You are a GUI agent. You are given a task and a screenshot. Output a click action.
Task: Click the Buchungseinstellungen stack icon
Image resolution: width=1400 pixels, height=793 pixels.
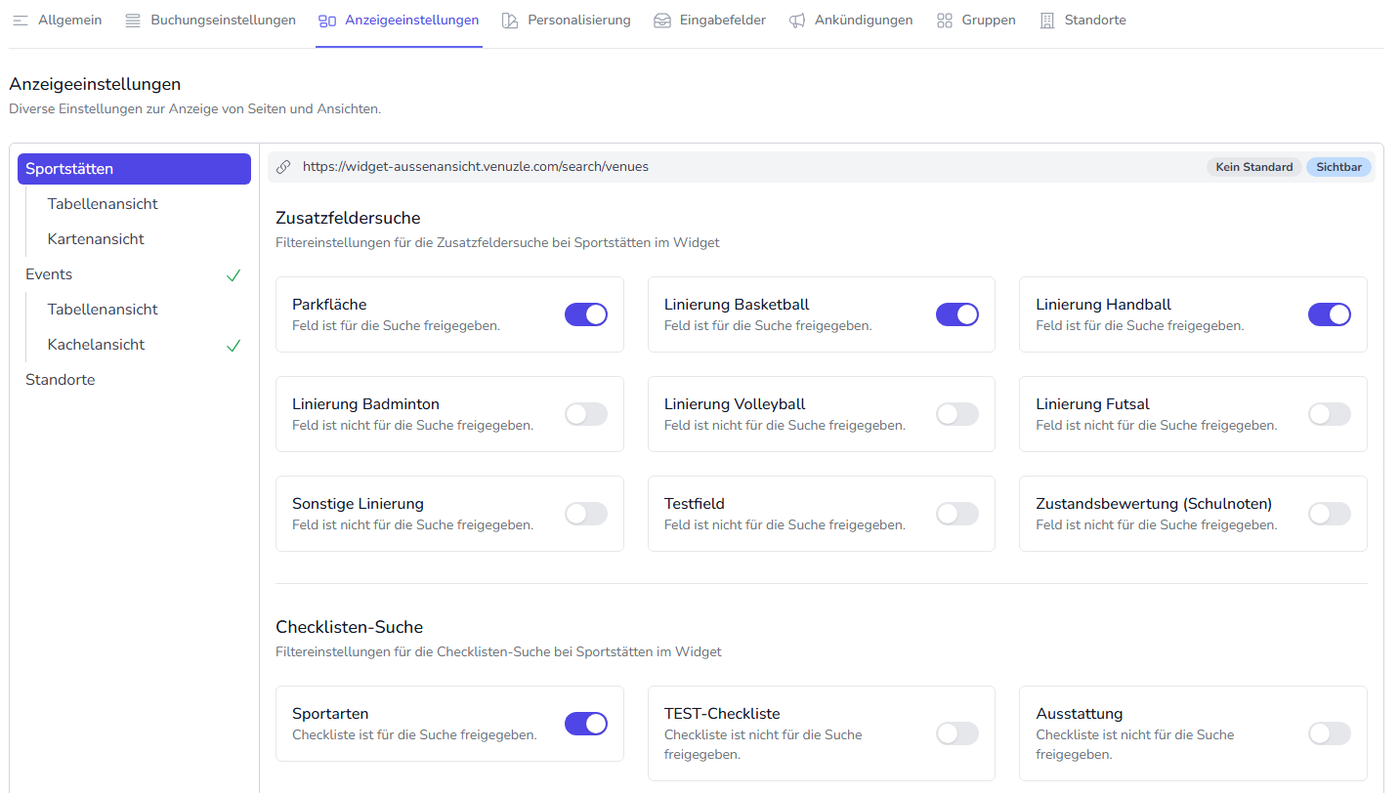coord(133,21)
